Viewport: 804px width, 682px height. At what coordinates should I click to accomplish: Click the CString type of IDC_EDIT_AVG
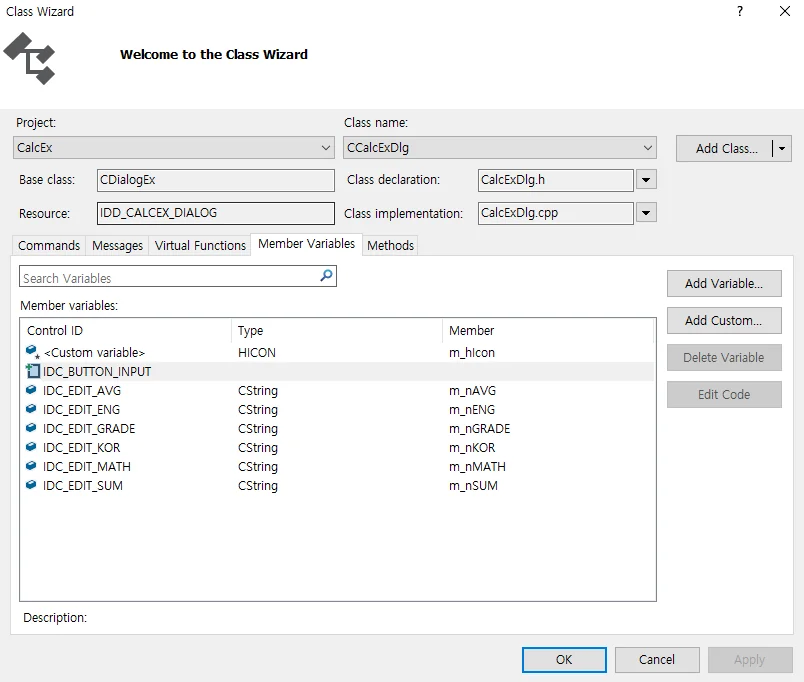click(x=258, y=390)
